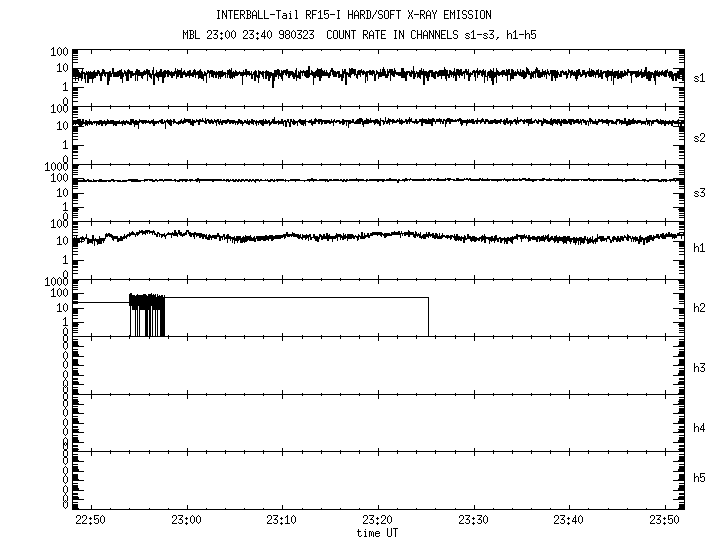Click the 23:00 time axis label
Viewport: 720px width, 550px height.
(x=186, y=520)
